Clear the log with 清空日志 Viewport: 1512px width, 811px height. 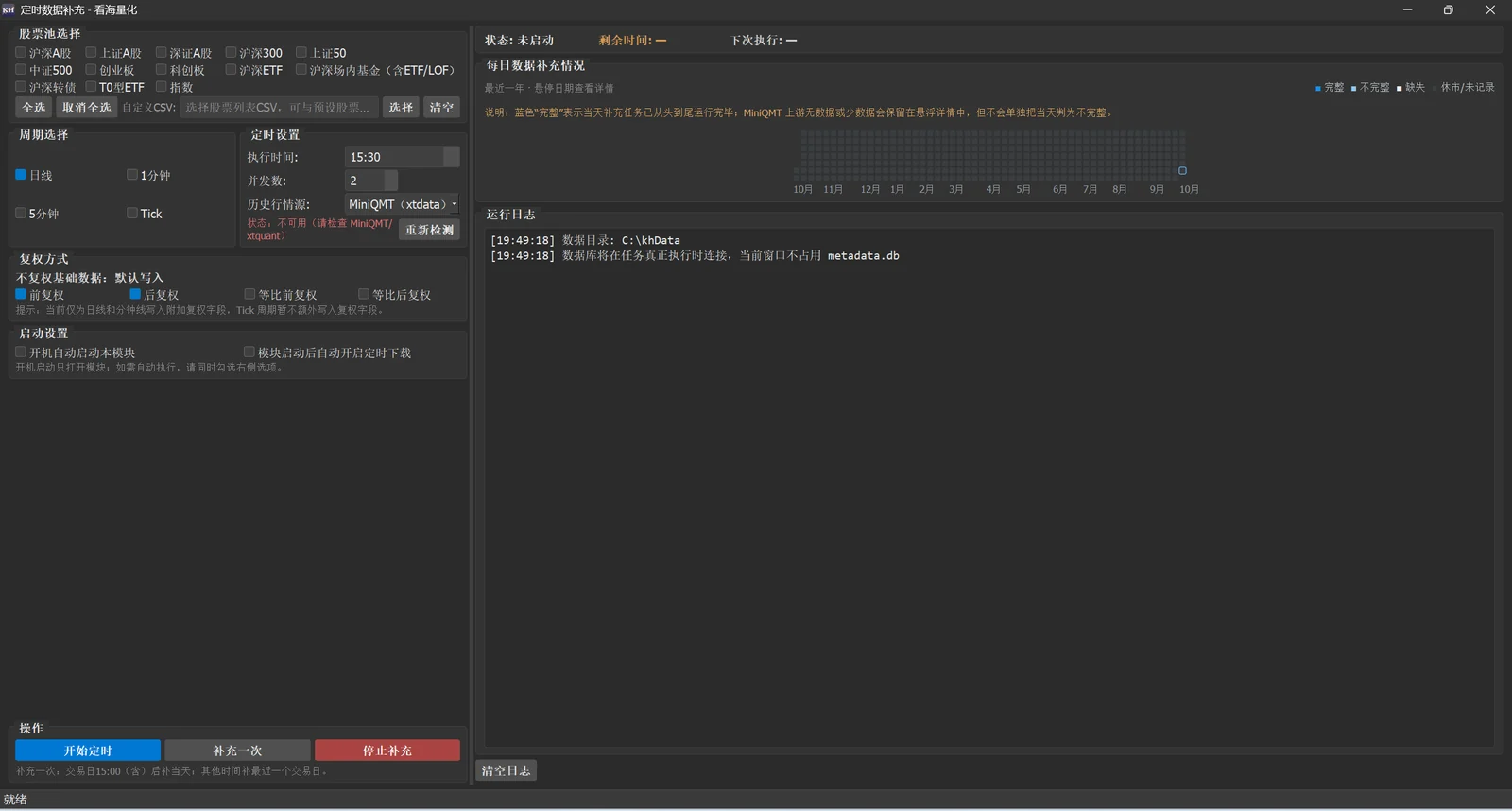(506, 770)
